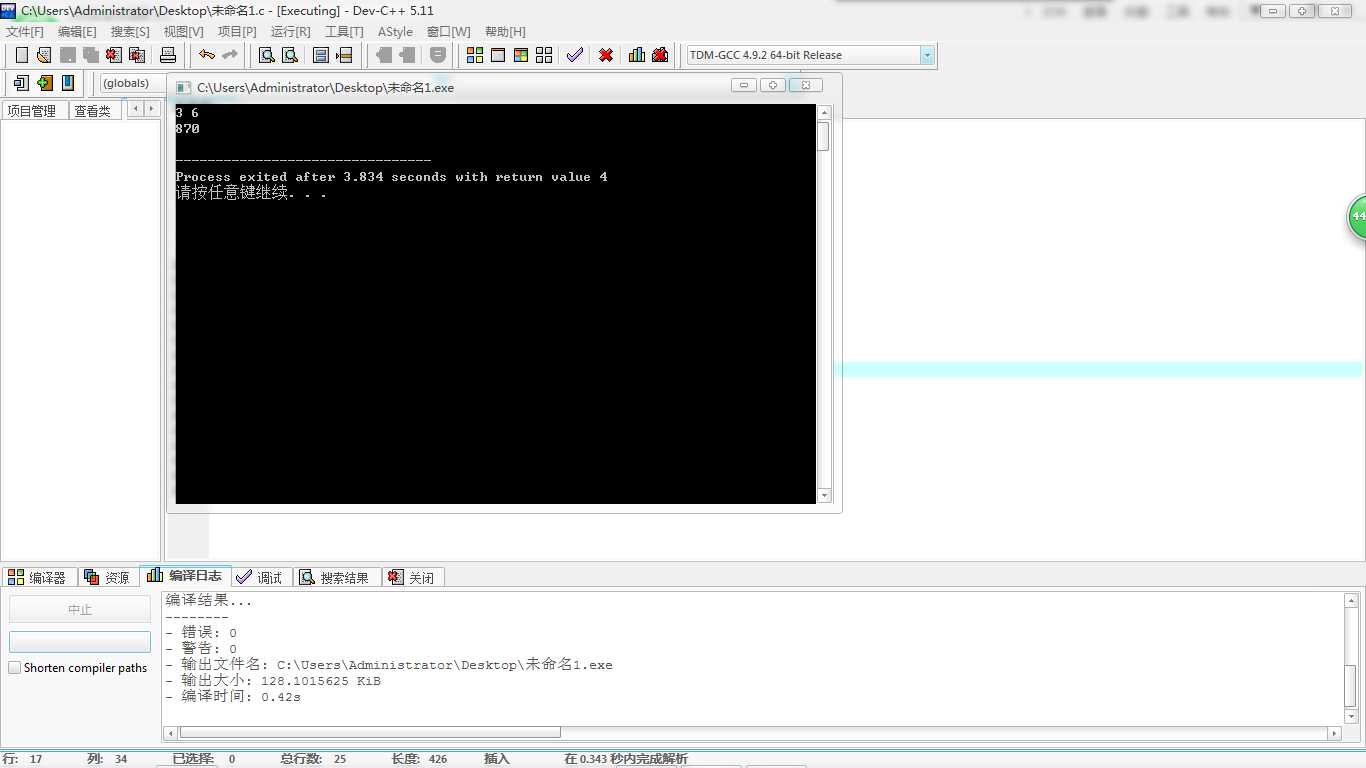Image resolution: width=1366 pixels, height=768 pixels.
Task: Select the 编译日志 bottom tab
Action: click(186, 576)
